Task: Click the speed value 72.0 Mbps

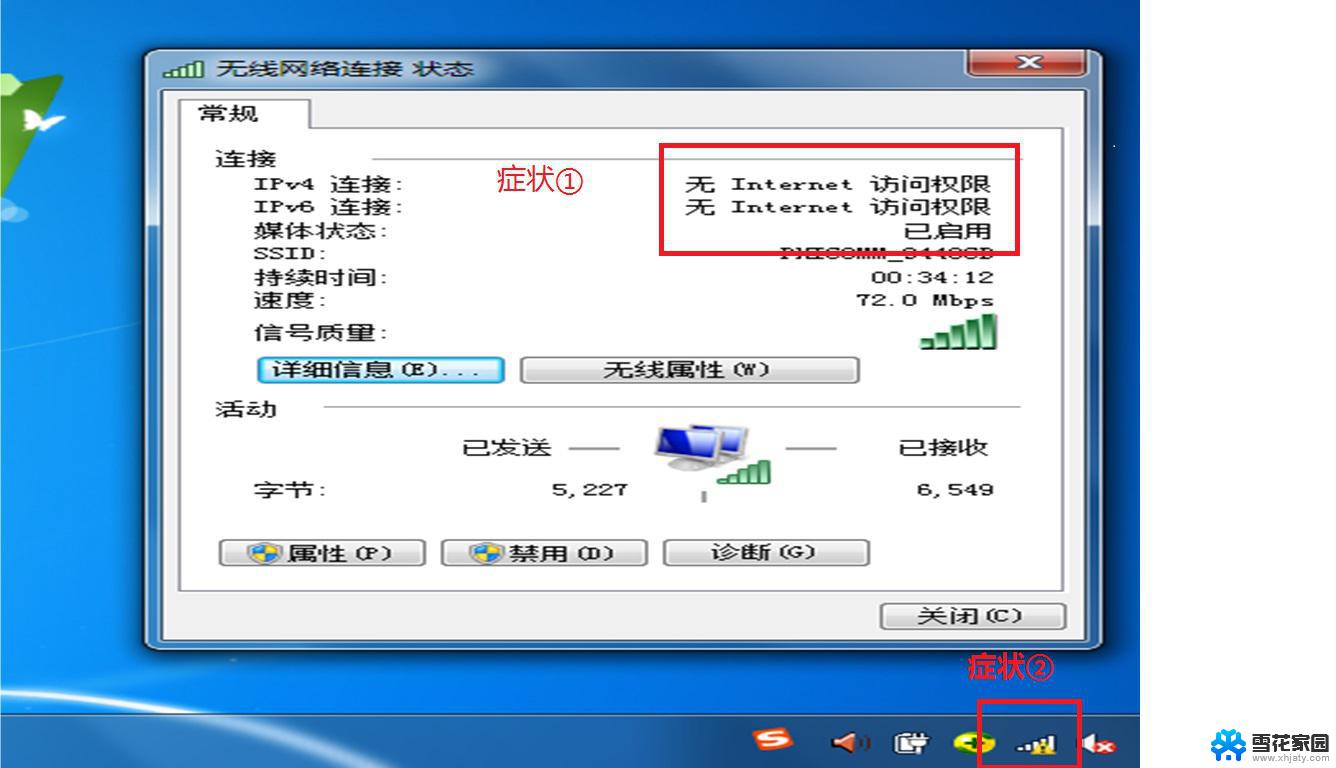Action: [925, 301]
